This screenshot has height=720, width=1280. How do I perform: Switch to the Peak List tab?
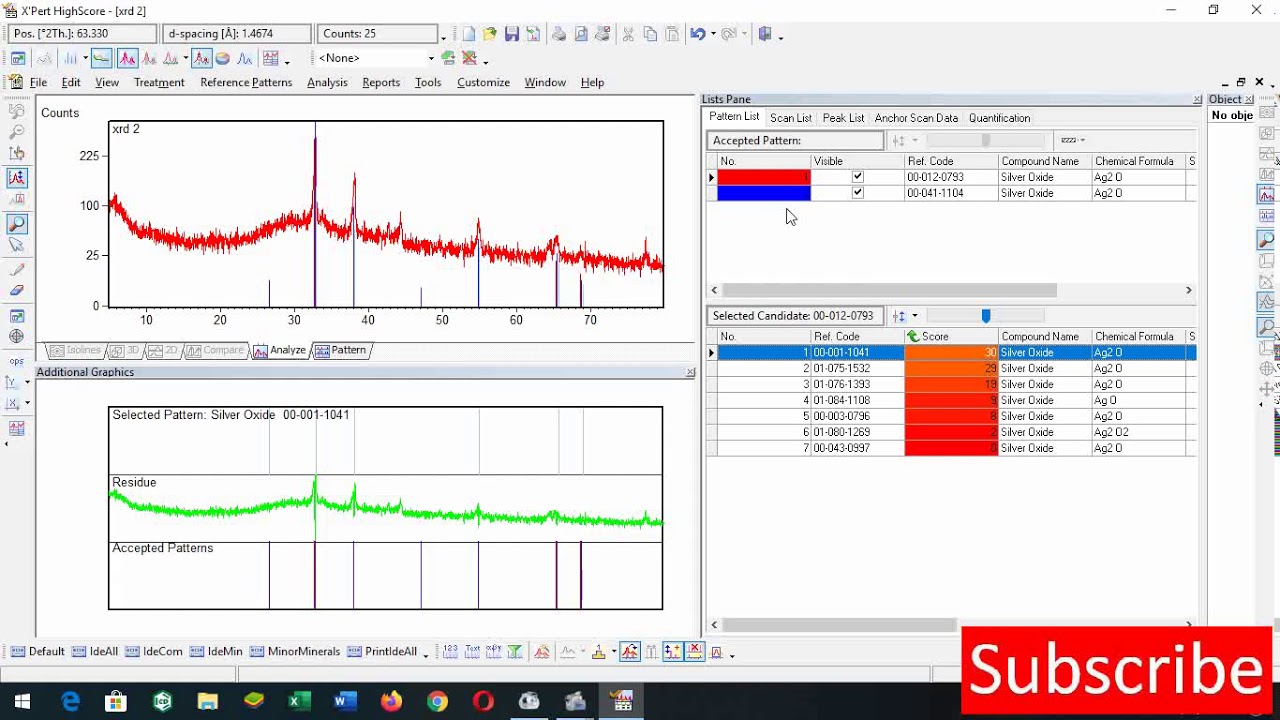tap(843, 118)
